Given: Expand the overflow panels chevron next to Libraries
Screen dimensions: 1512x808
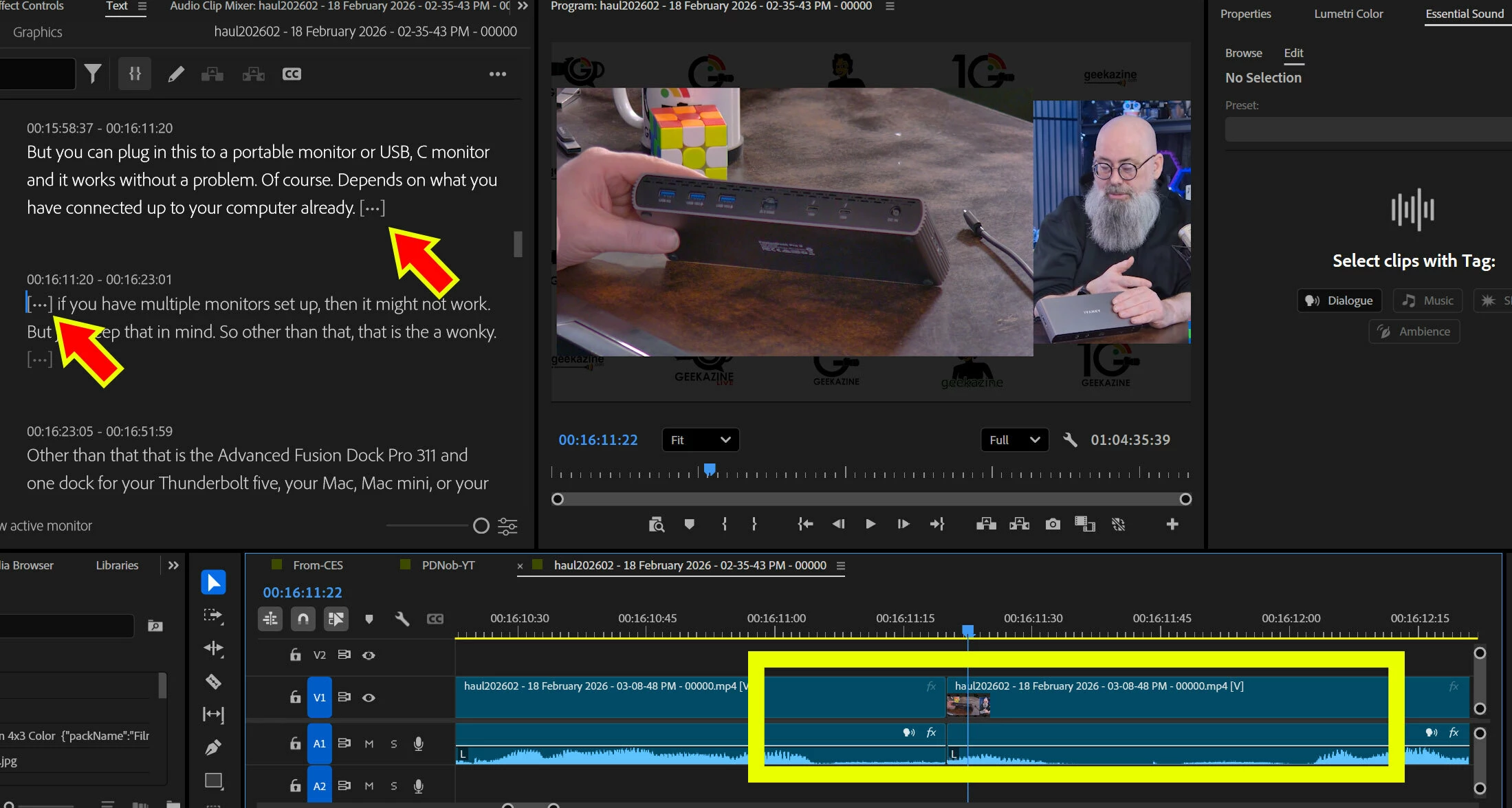Looking at the screenshot, I should pyautogui.click(x=173, y=565).
